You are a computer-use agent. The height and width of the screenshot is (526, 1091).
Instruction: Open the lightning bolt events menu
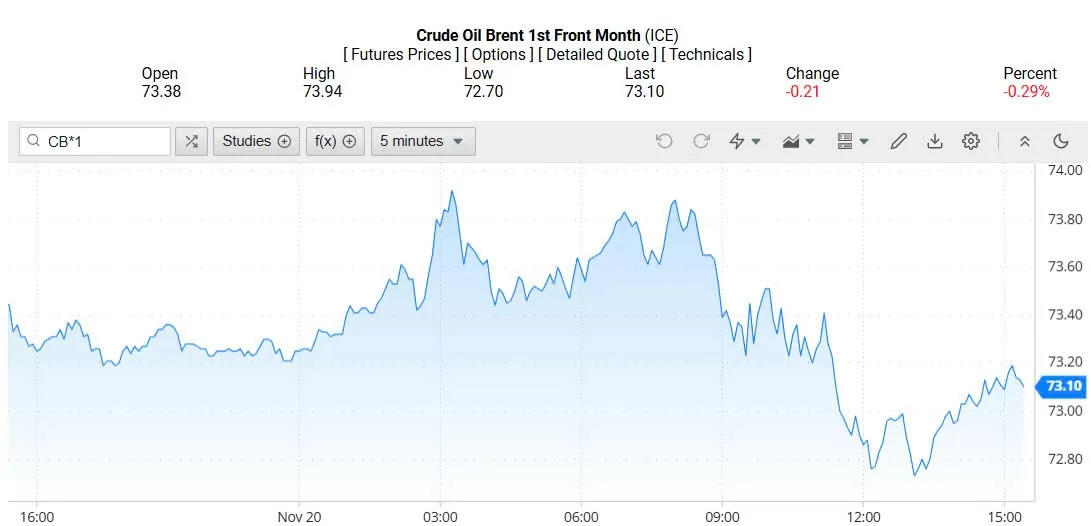tap(744, 142)
